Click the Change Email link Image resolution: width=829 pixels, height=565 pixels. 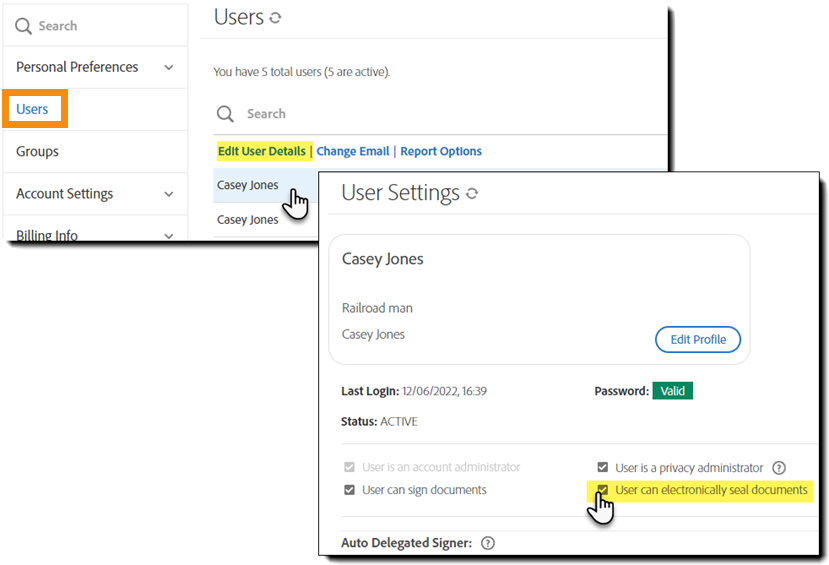[353, 151]
